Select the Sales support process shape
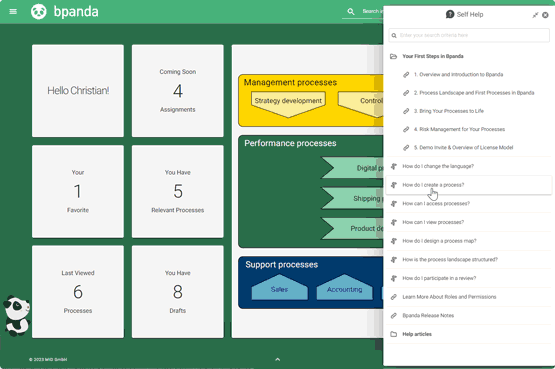555x369 pixels. click(x=279, y=287)
